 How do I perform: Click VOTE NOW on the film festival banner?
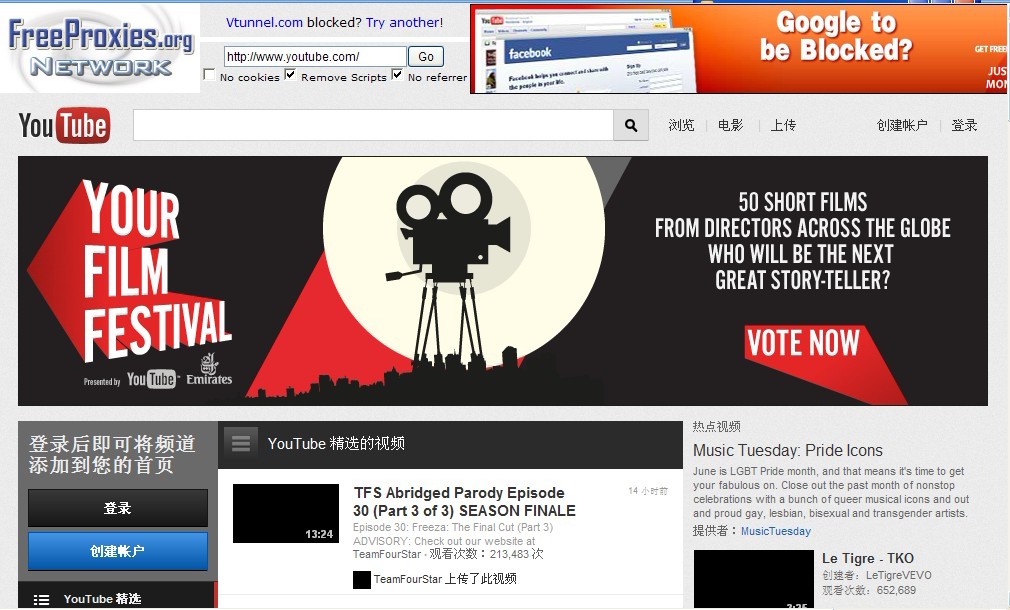(803, 342)
